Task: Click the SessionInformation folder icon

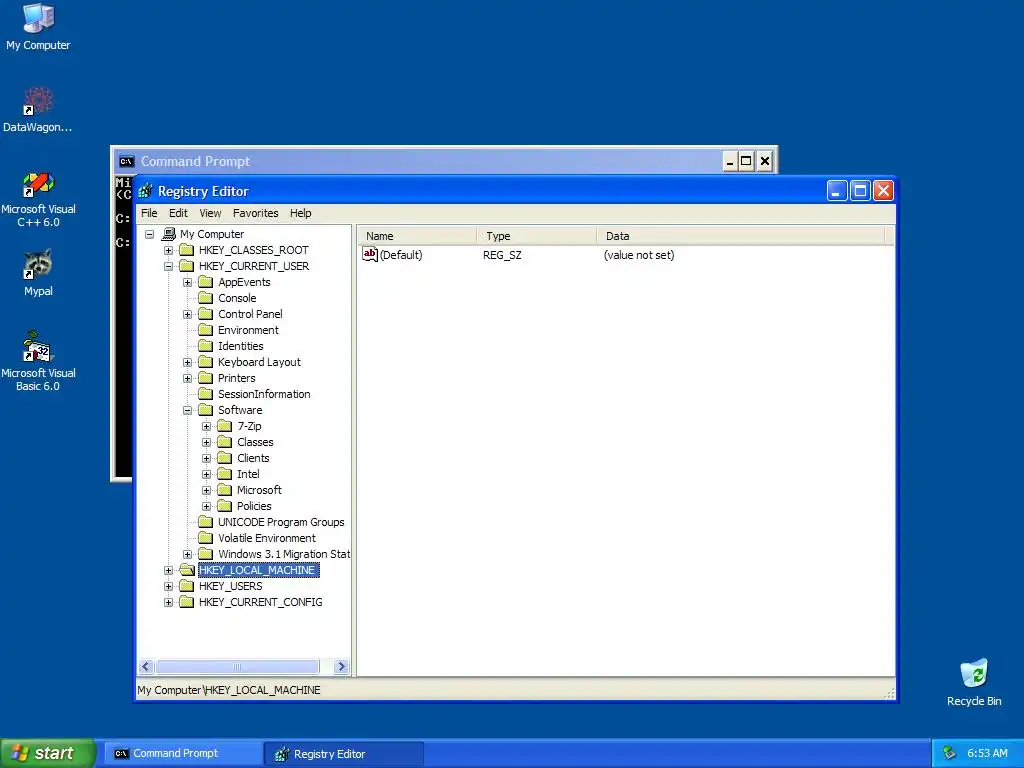Action: [206, 394]
